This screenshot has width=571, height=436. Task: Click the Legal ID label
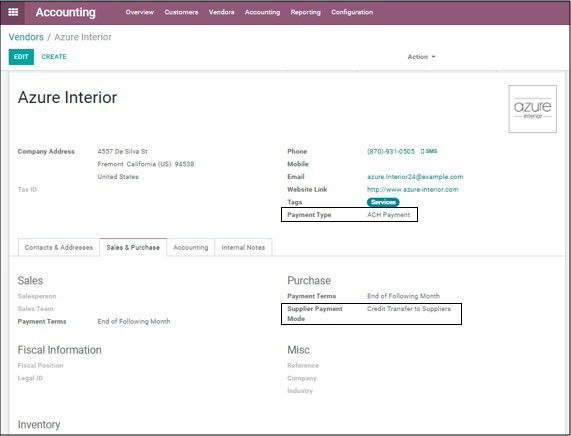pyautogui.click(x=30, y=378)
